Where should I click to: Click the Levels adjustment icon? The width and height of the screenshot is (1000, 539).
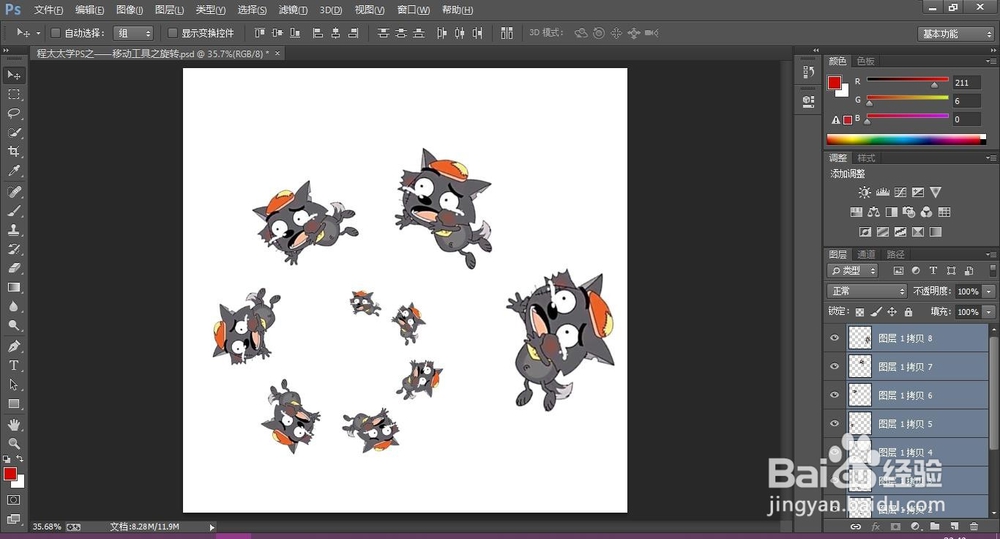(883, 192)
